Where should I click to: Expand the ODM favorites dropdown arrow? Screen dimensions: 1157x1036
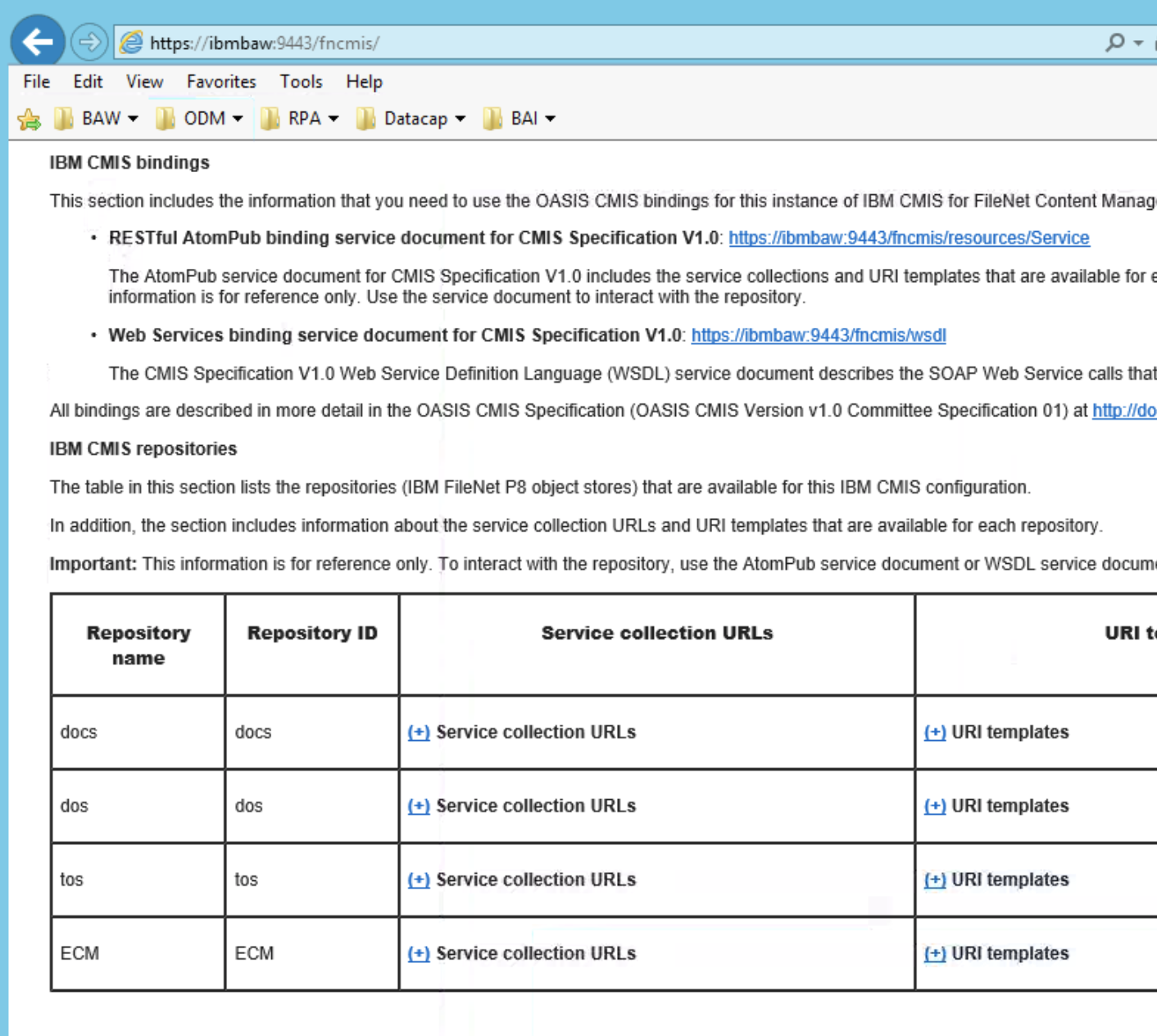pos(238,119)
